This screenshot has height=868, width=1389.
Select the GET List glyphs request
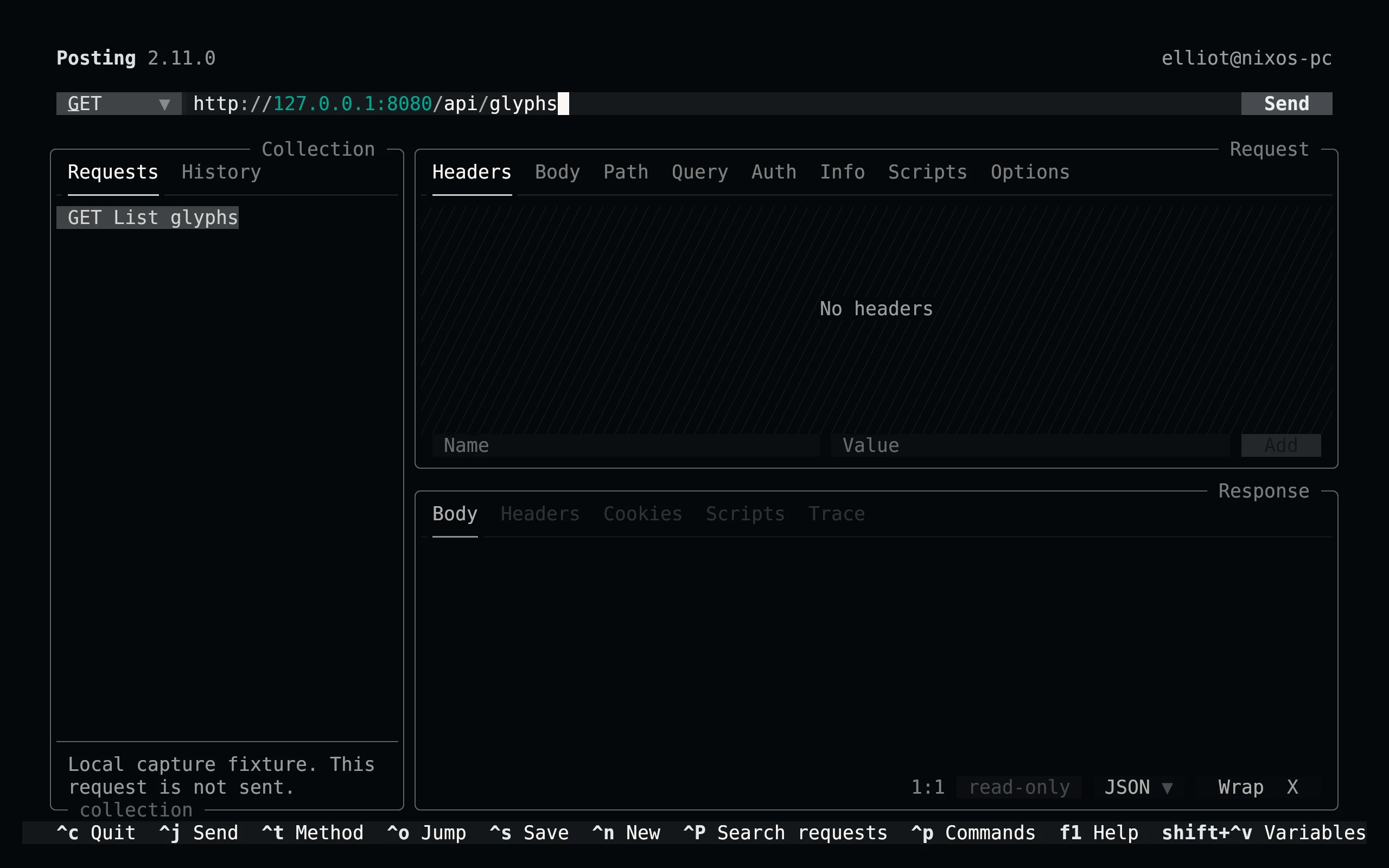coord(148,218)
